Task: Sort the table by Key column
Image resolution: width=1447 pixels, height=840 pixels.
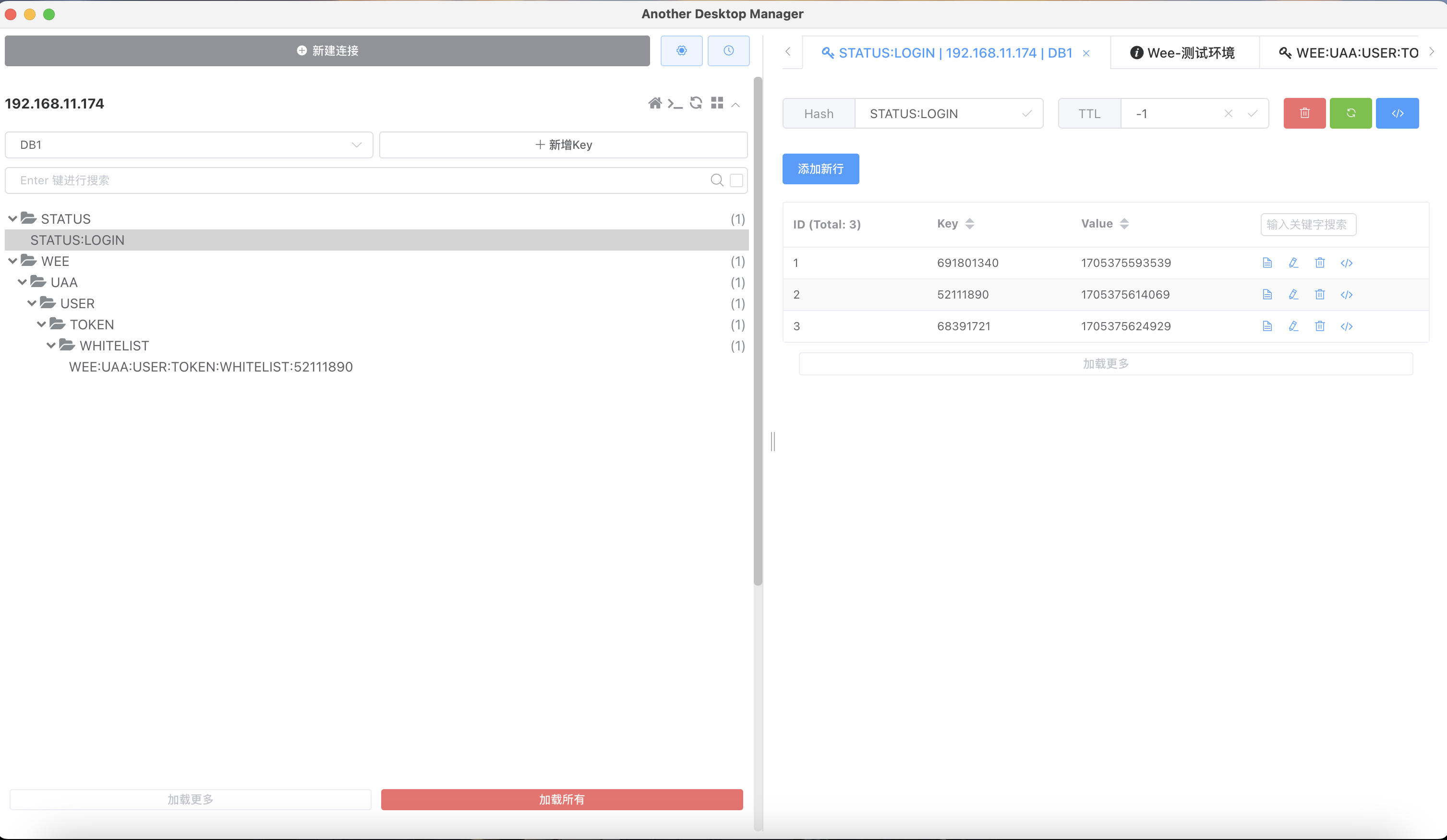Action: [x=969, y=224]
